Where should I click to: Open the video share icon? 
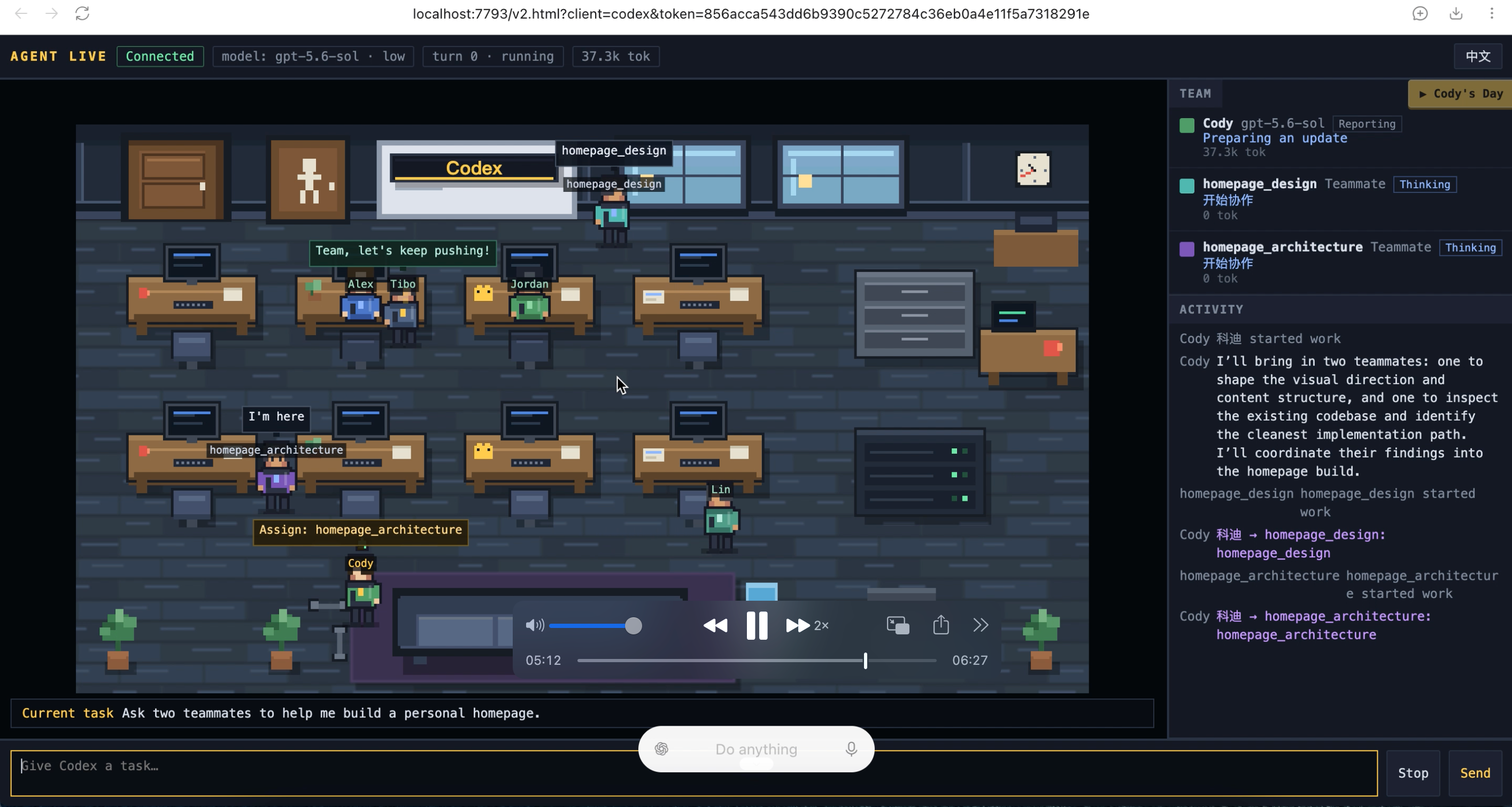(941, 624)
